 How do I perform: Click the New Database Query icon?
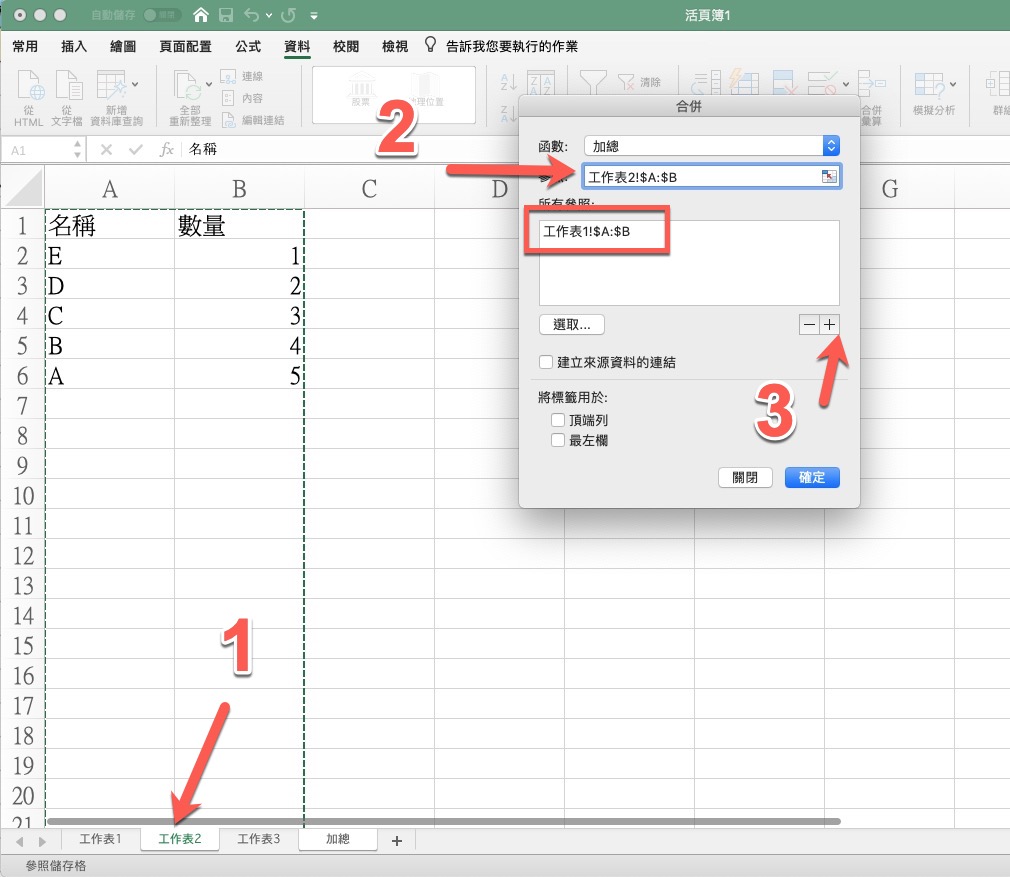click(x=111, y=84)
